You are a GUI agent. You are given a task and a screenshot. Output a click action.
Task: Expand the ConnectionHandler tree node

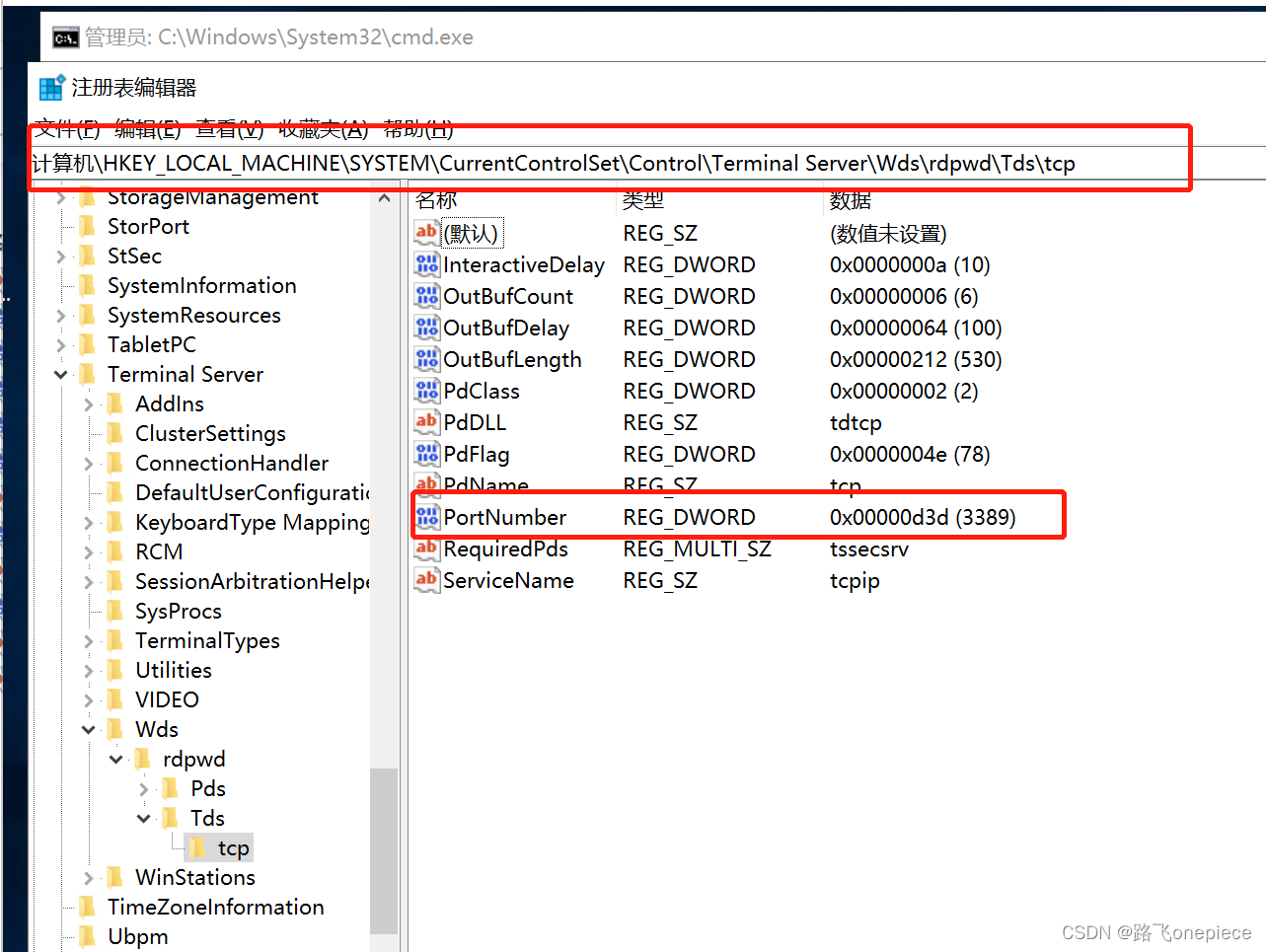click(89, 464)
